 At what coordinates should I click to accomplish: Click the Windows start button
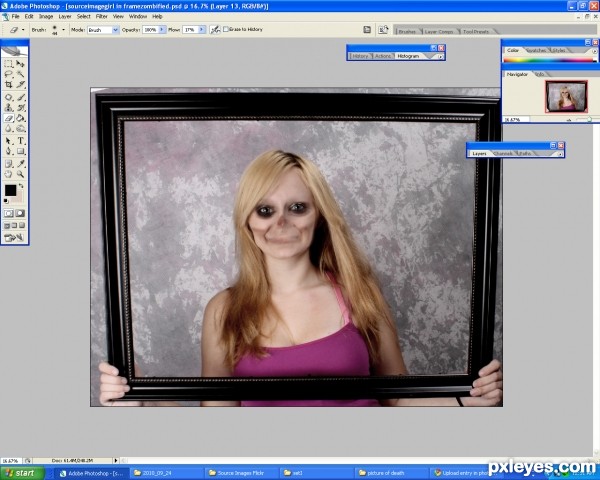tap(22, 473)
